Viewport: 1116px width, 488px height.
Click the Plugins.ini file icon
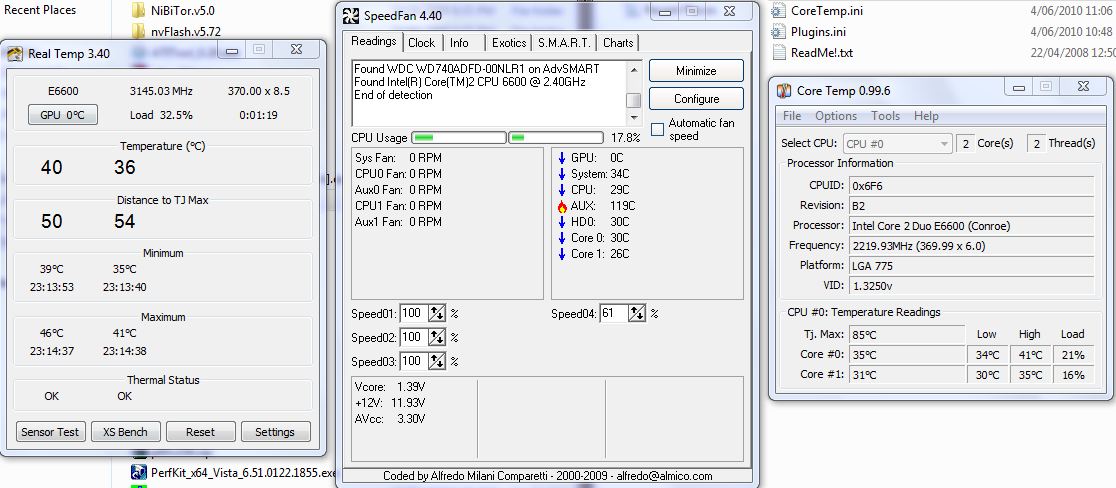[x=778, y=32]
